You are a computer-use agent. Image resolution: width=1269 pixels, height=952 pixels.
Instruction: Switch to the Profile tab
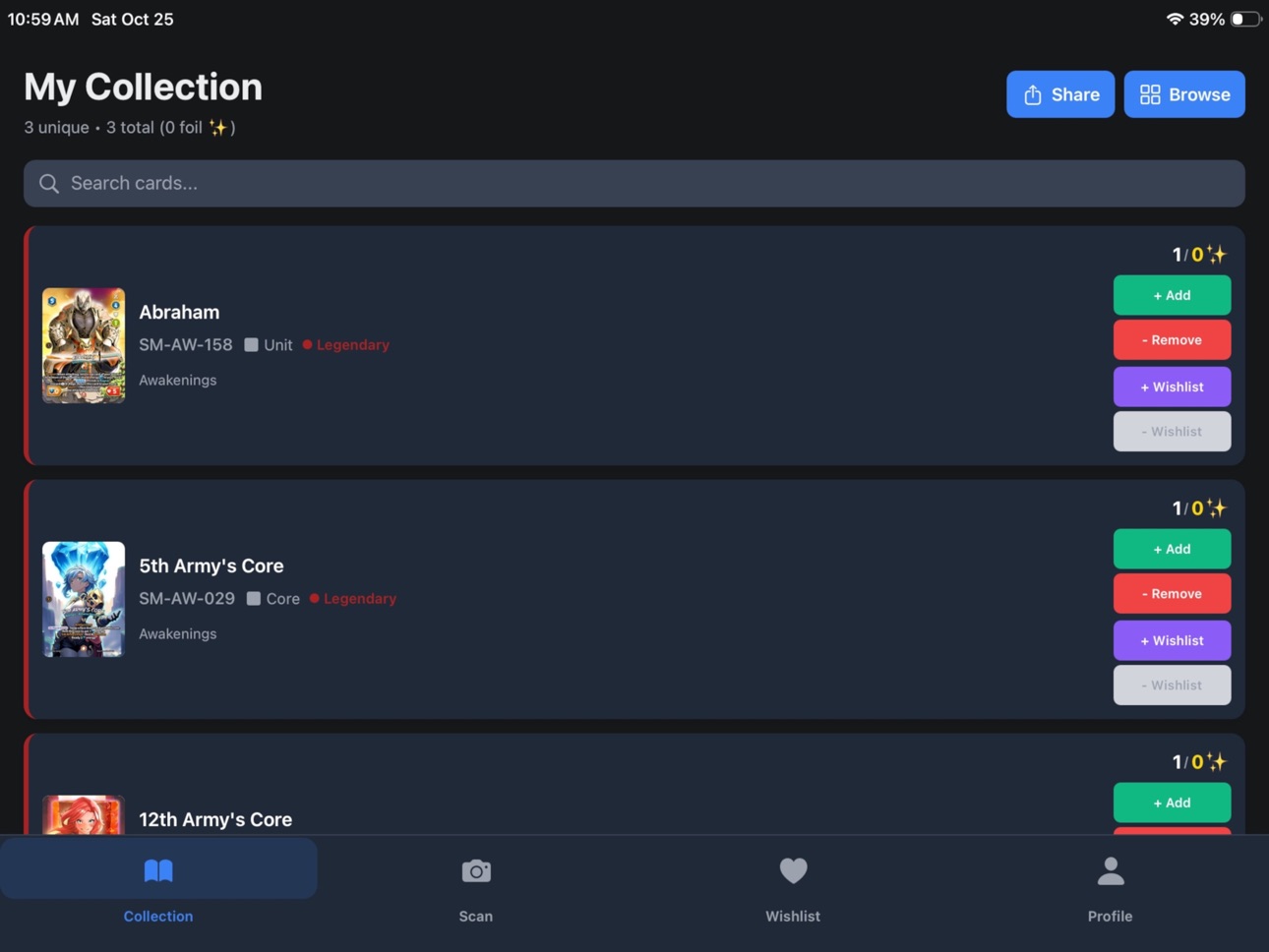click(1110, 890)
